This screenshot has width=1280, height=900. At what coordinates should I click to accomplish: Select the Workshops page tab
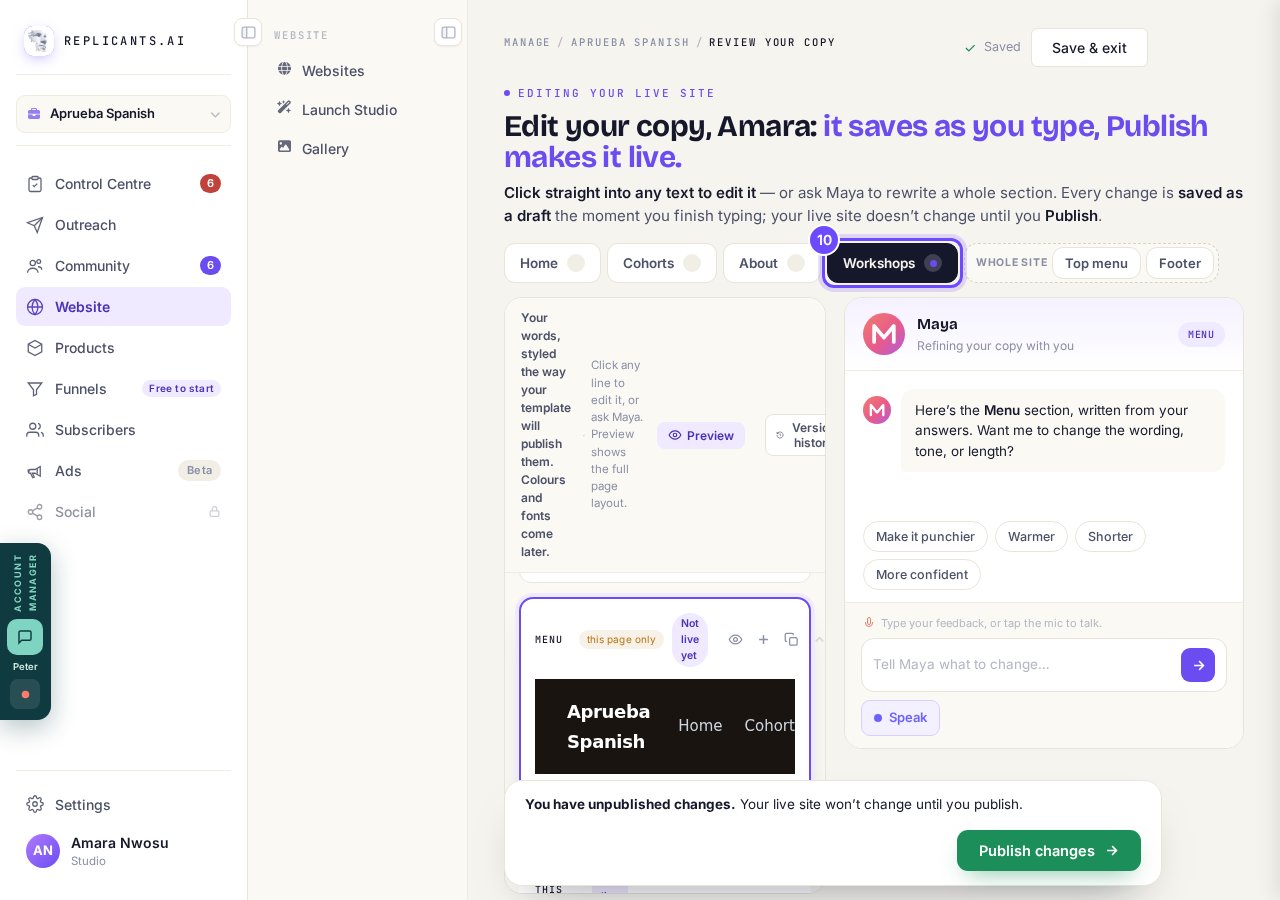pyautogui.click(x=892, y=263)
